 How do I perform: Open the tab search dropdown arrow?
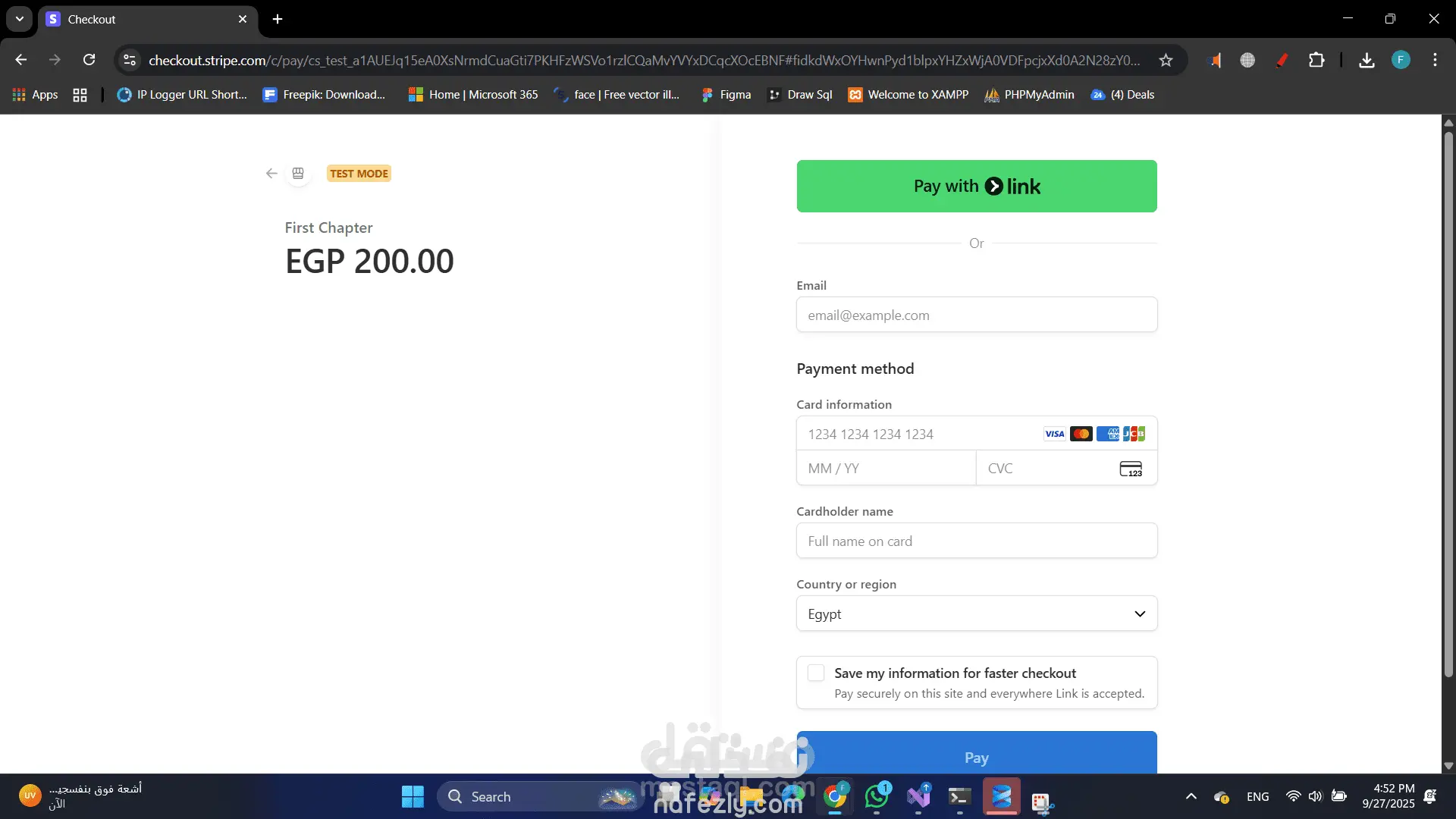coord(20,19)
